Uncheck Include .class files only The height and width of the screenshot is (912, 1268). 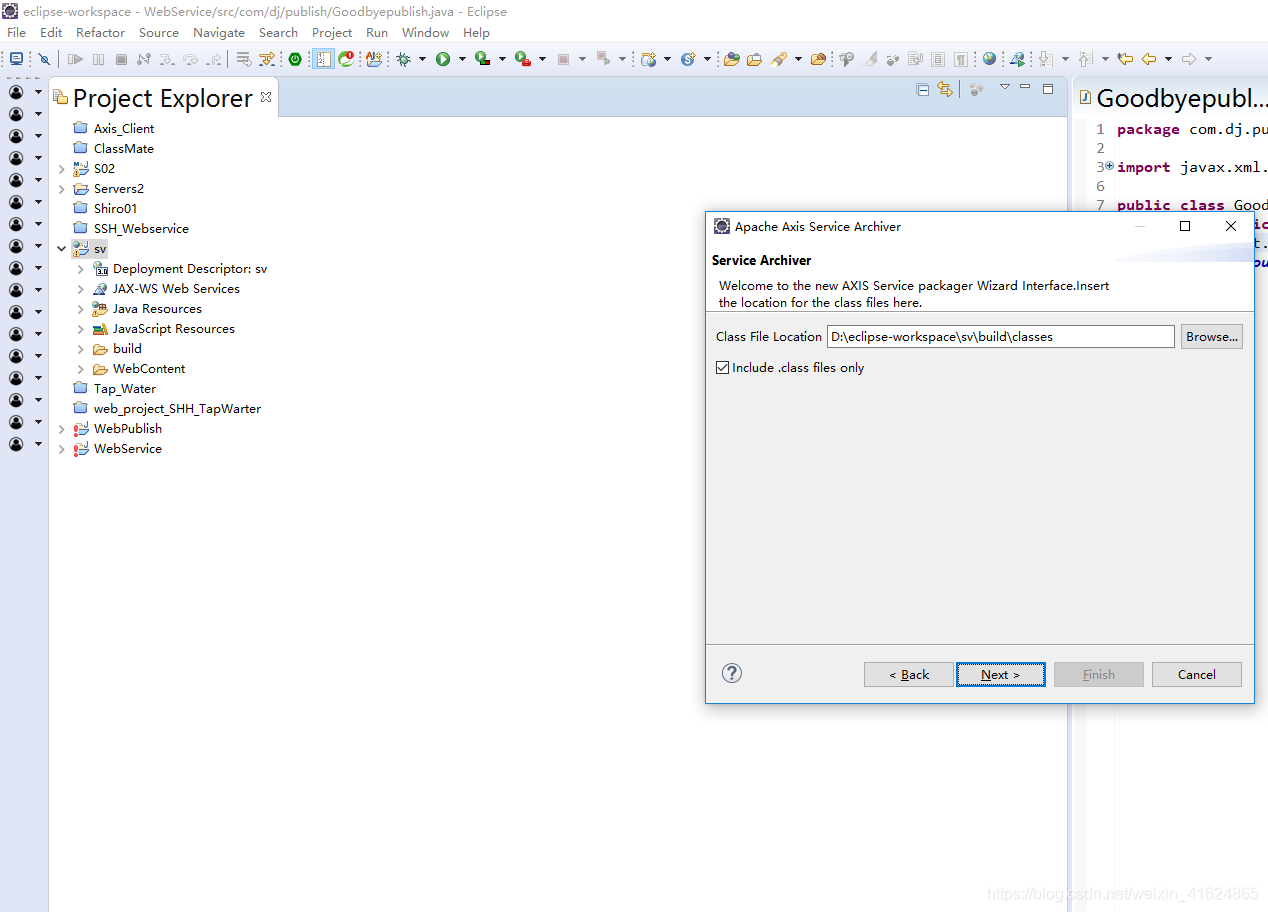point(723,368)
